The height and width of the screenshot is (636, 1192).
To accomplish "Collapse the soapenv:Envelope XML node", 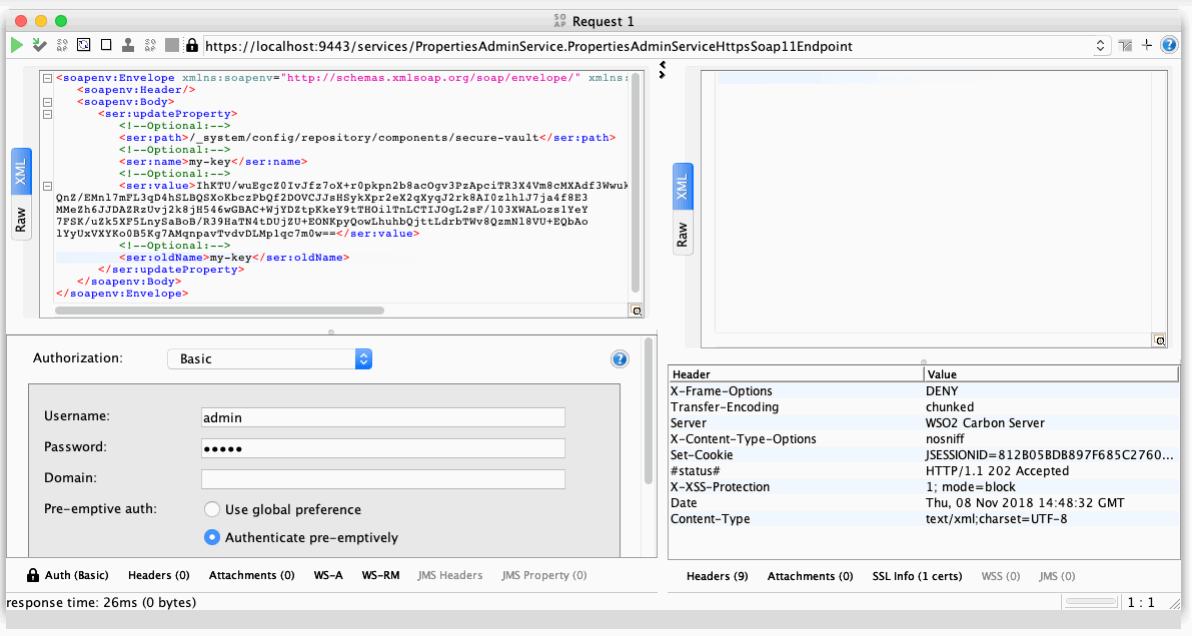I will (47, 78).
